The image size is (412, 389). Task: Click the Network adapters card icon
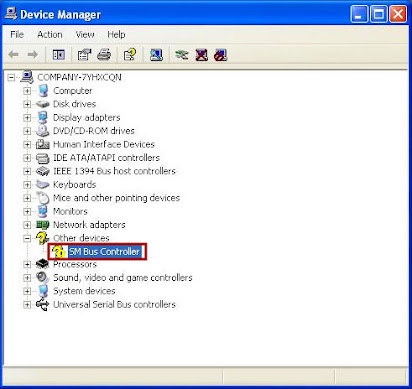(43, 225)
